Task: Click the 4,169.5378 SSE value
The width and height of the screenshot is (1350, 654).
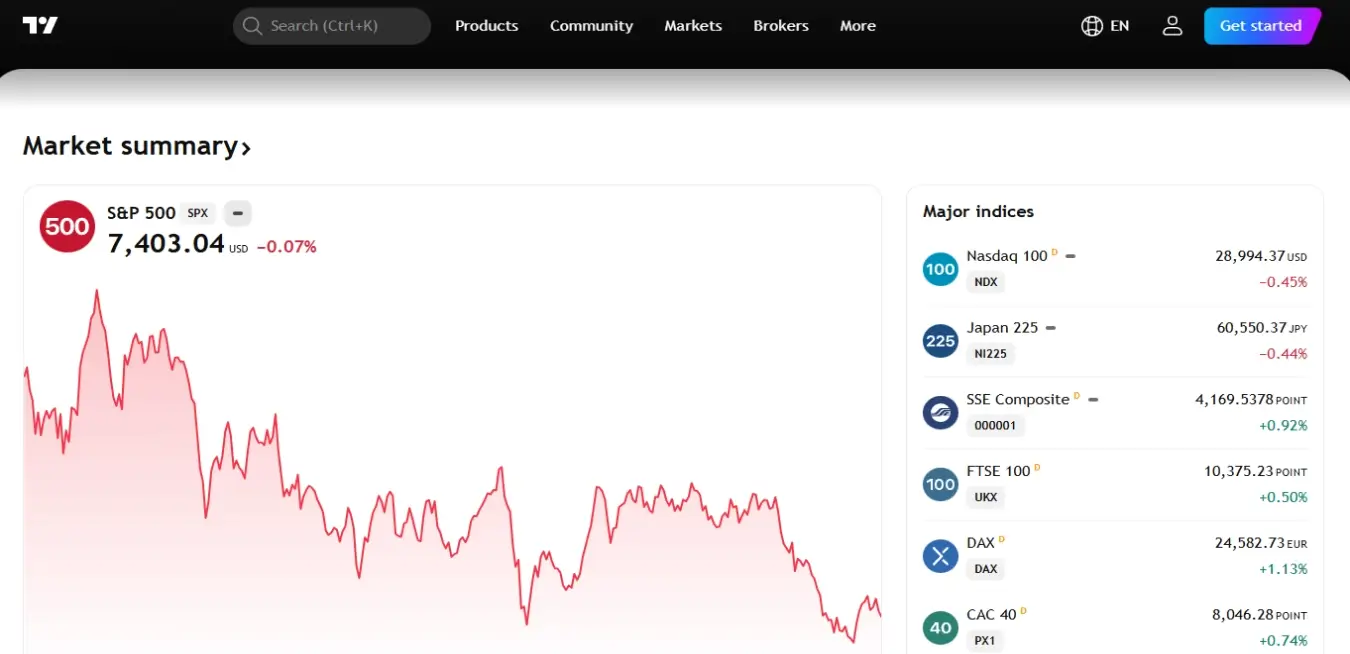Action: 1234,400
